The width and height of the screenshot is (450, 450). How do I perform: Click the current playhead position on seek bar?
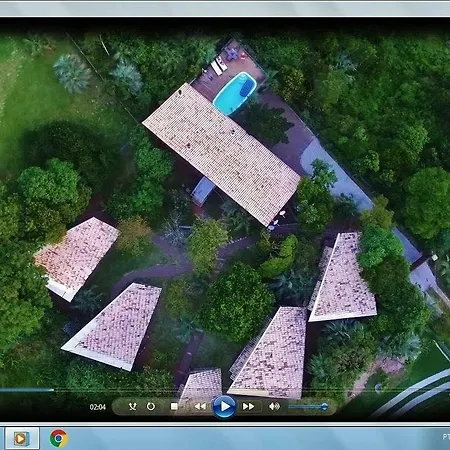click(x=53, y=389)
